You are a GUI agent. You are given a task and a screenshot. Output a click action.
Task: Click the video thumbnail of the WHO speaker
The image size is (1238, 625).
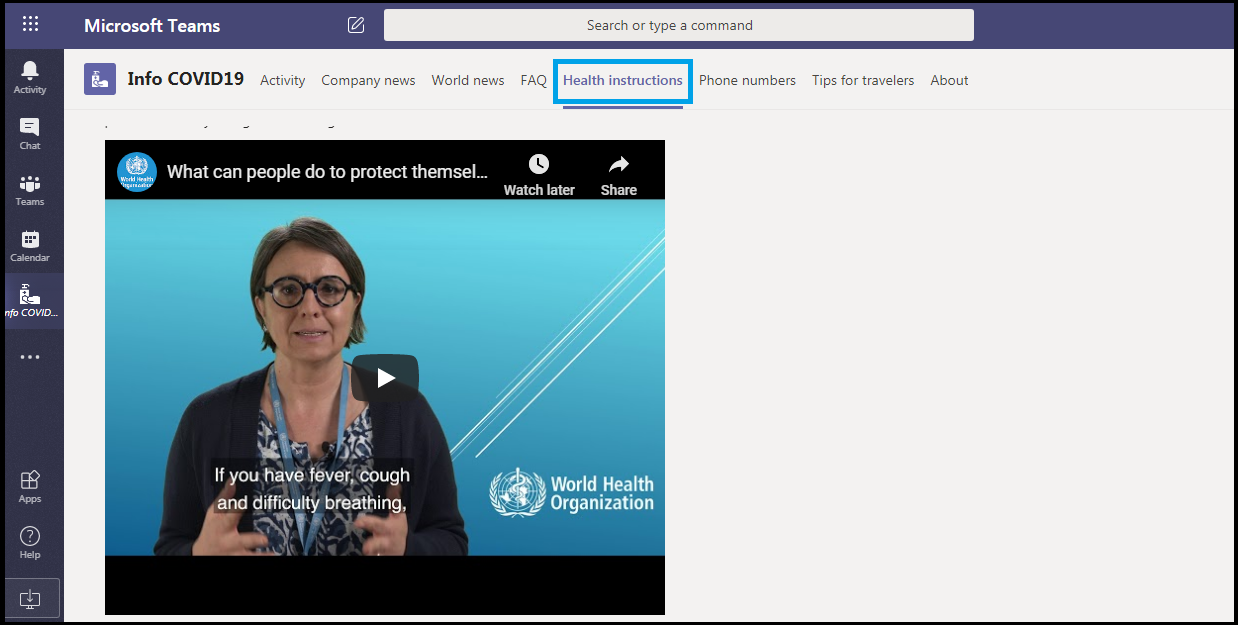tap(385, 377)
